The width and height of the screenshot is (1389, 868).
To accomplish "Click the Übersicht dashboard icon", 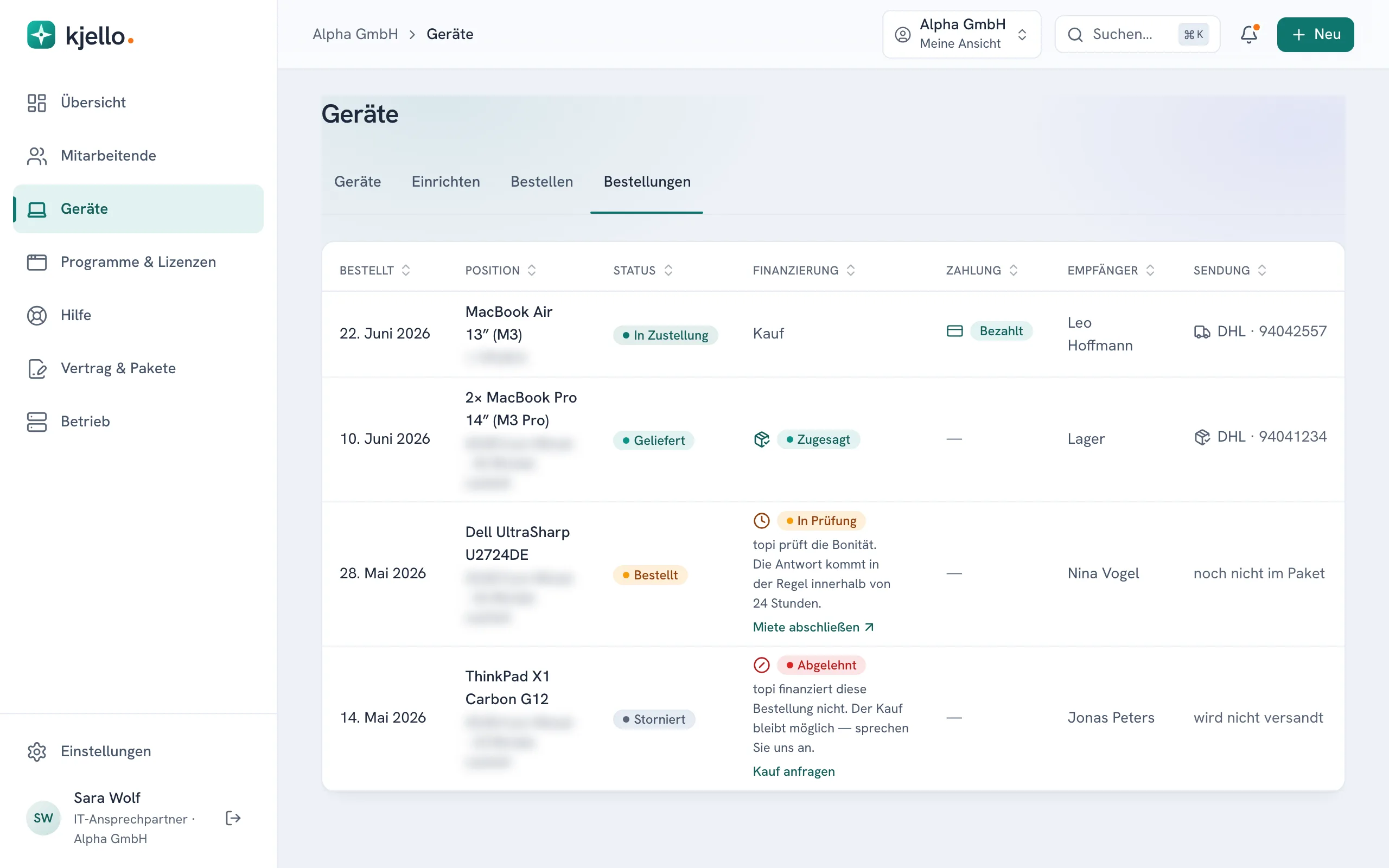I will (37, 103).
